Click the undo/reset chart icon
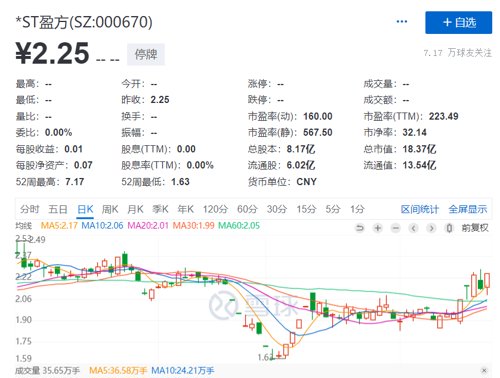The width and height of the screenshot is (500, 378). (x=360, y=228)
